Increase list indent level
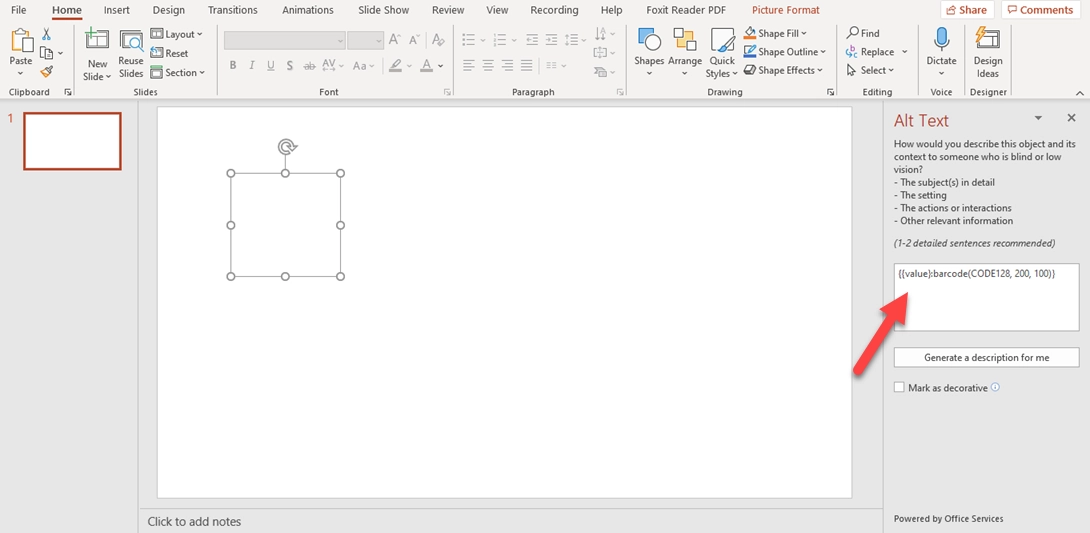 pyautogui.click(x=551, y=40)
